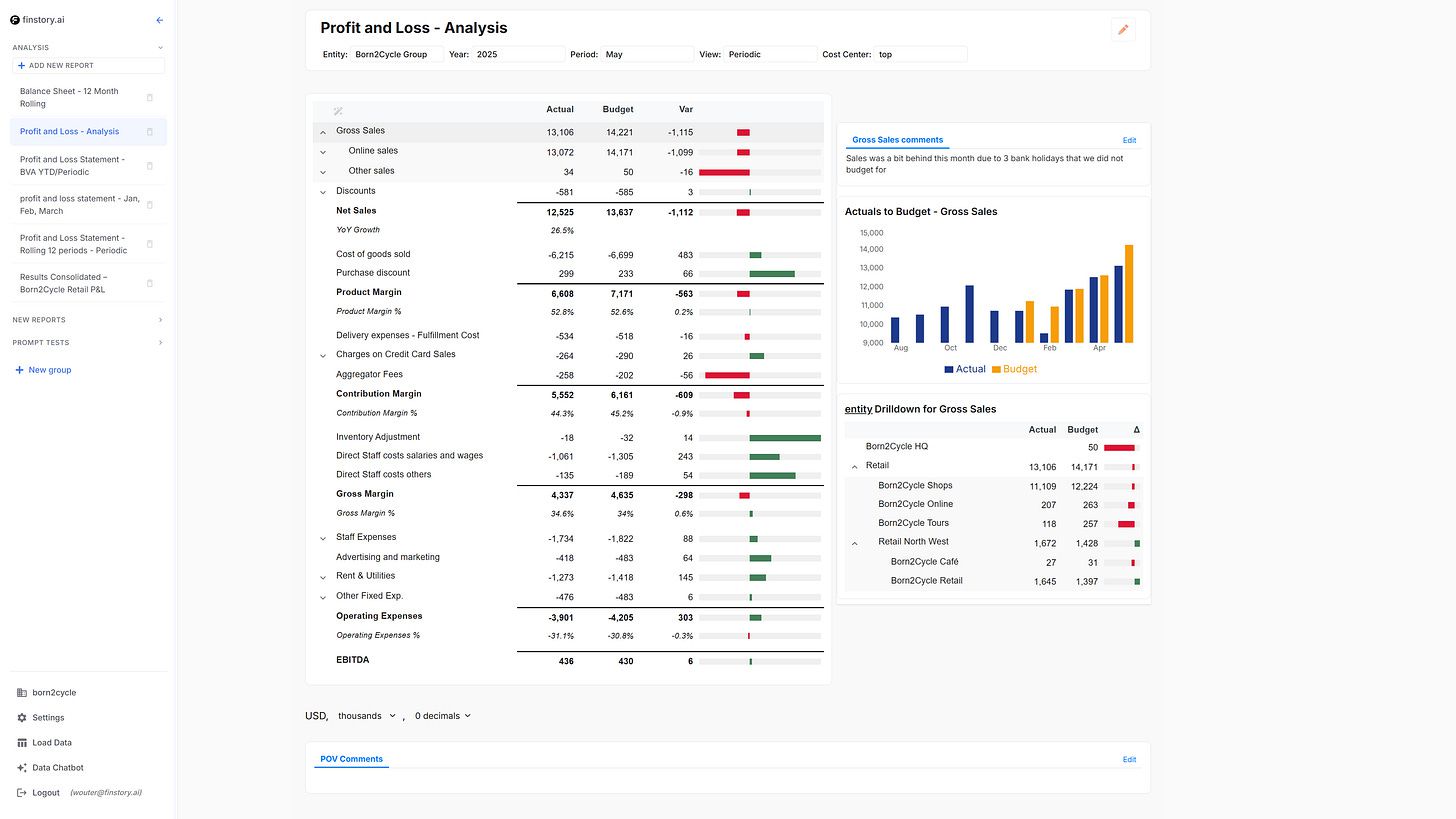1456x819 pixels.
Task: Click the magic wand icon in table header
Action: click(x=338, y=111)
